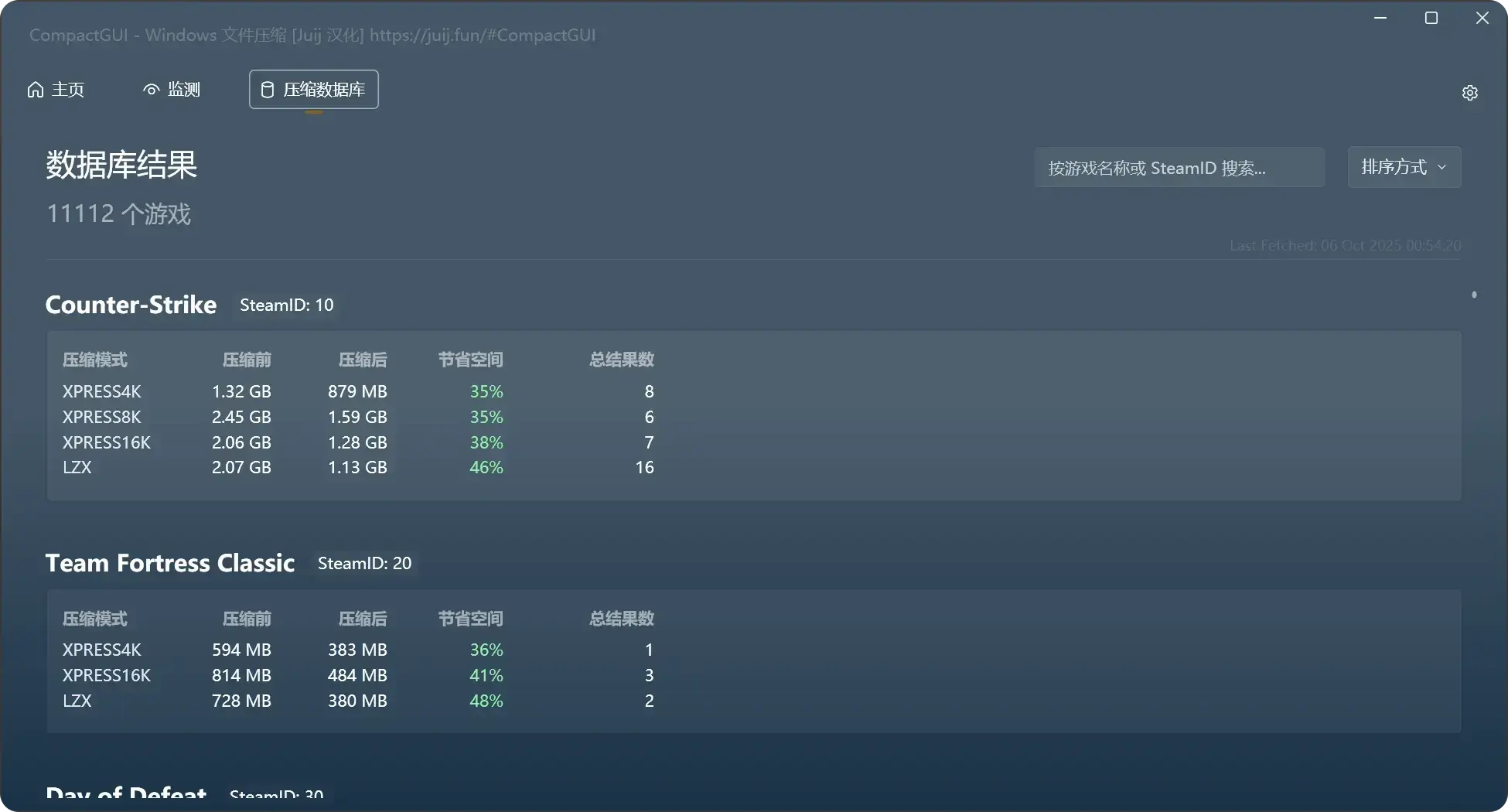
Task: Click the 数据库结果 page heading
Action: (121, 165)
